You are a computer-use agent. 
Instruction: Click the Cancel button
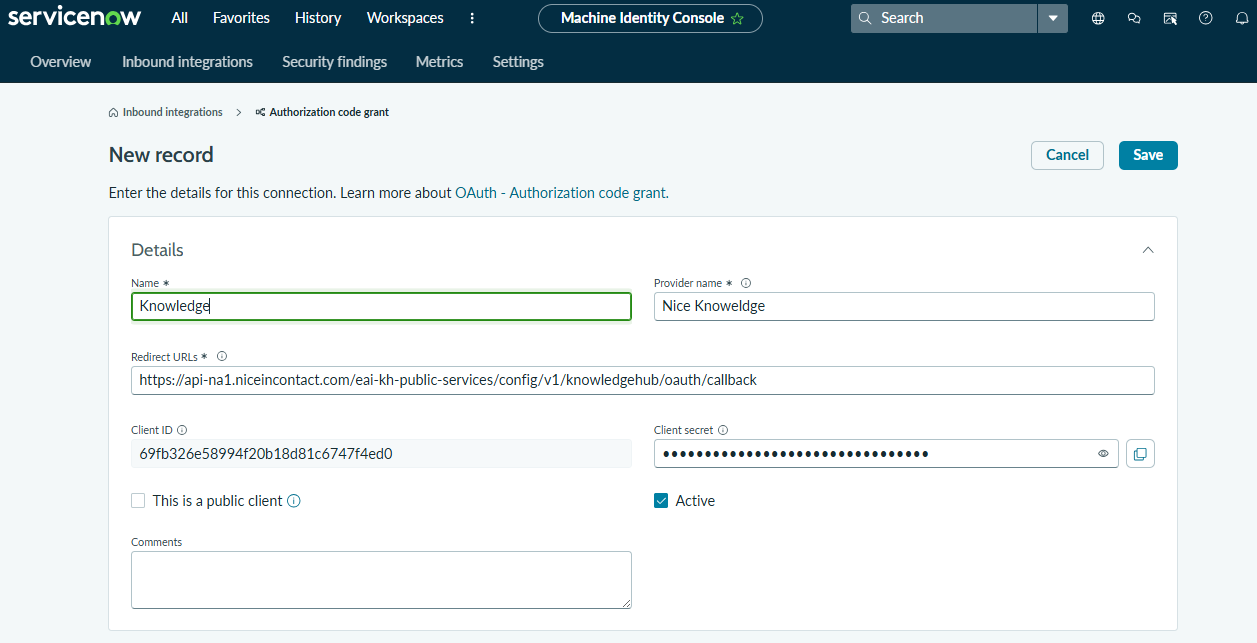(1067, 155)
